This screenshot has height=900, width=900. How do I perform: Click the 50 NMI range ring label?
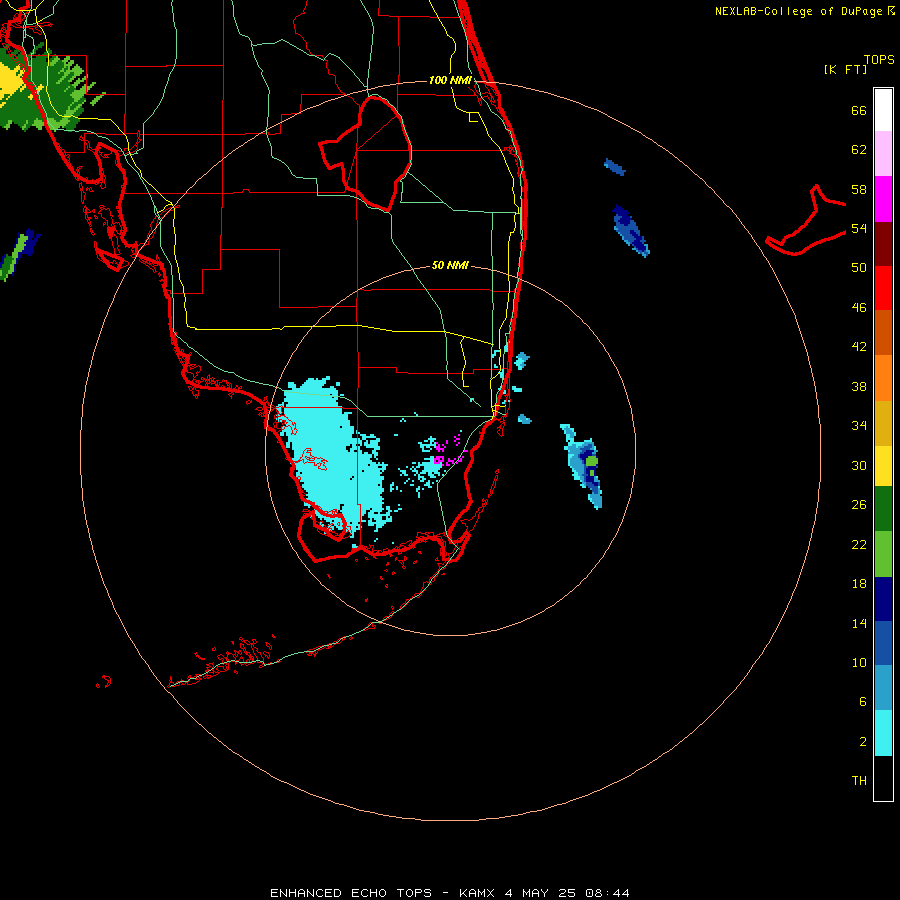[450, 265]
